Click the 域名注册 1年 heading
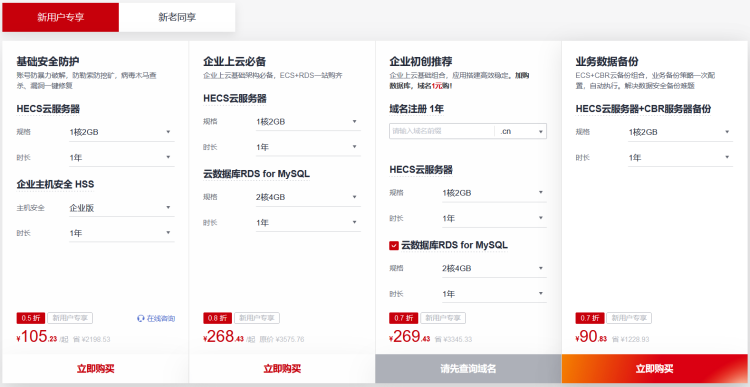The width and height of the screenshot is (750, 387). [x=417, y=109]
